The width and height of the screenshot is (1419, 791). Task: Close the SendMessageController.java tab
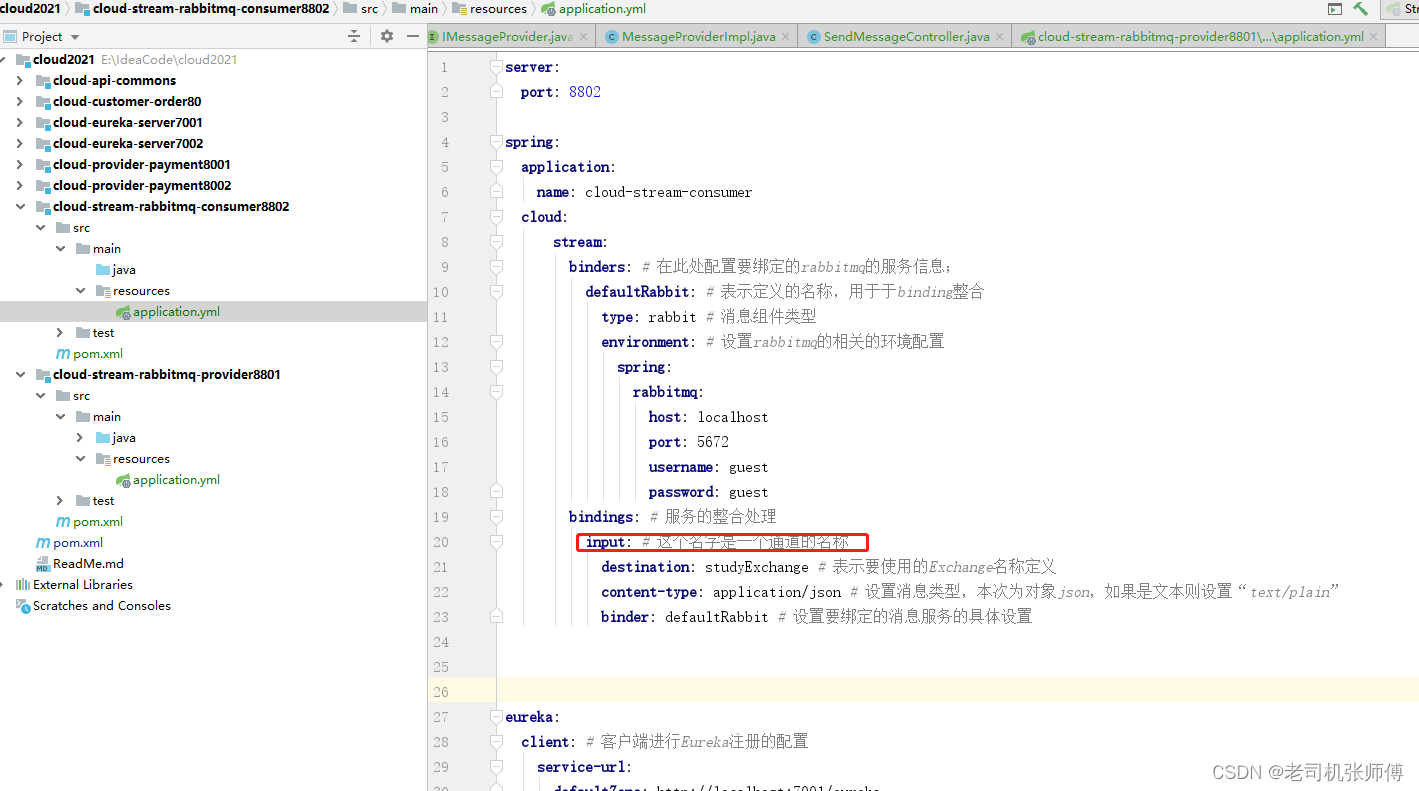coord(1001,37)
